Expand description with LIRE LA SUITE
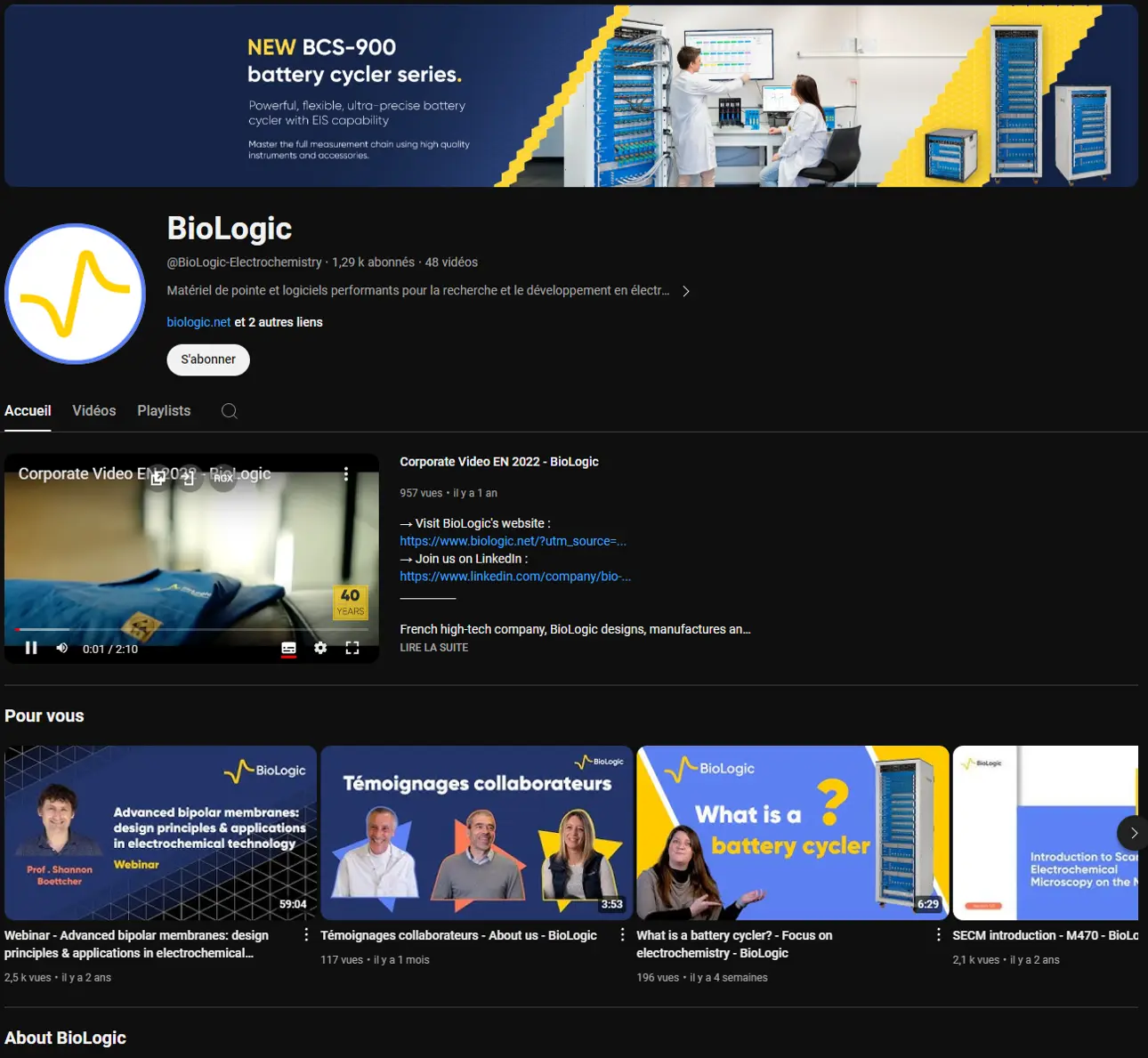This screenshot has width=1148, height=1058. 434,648
